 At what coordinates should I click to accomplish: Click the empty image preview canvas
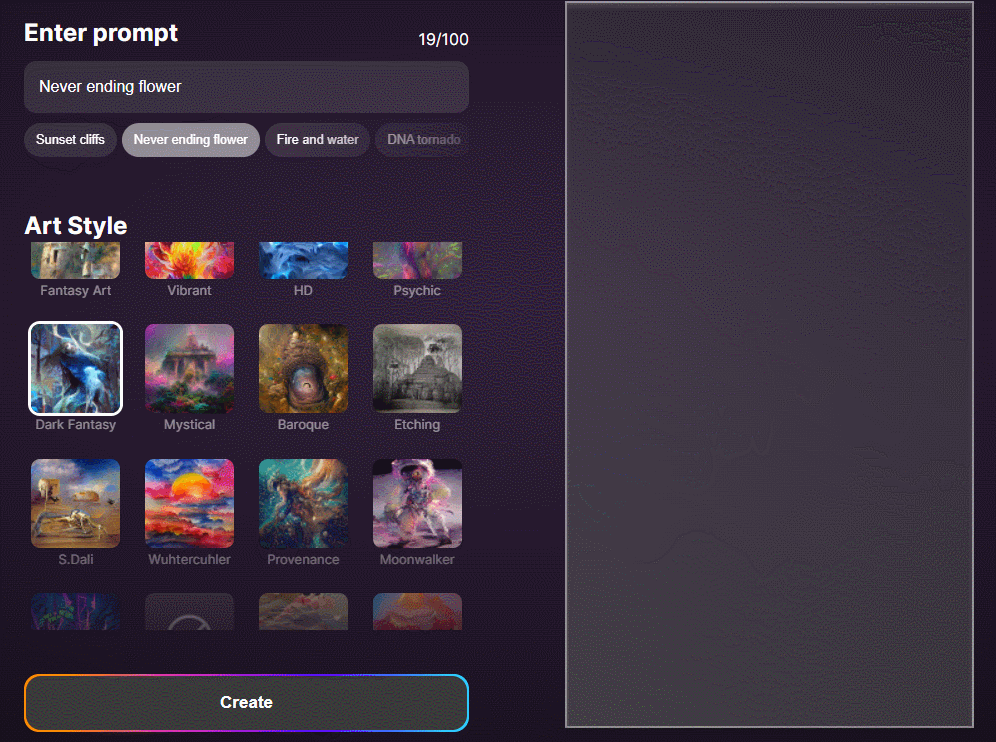tap(769, 365)
